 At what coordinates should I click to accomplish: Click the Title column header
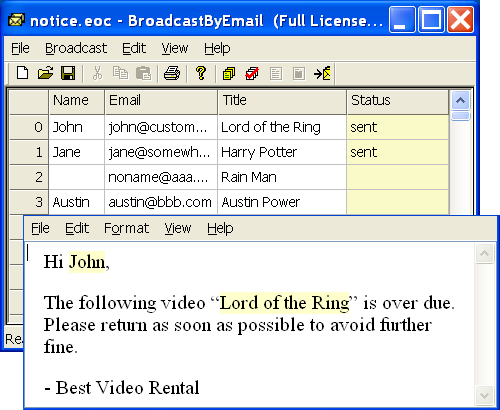tap(282, 101)
